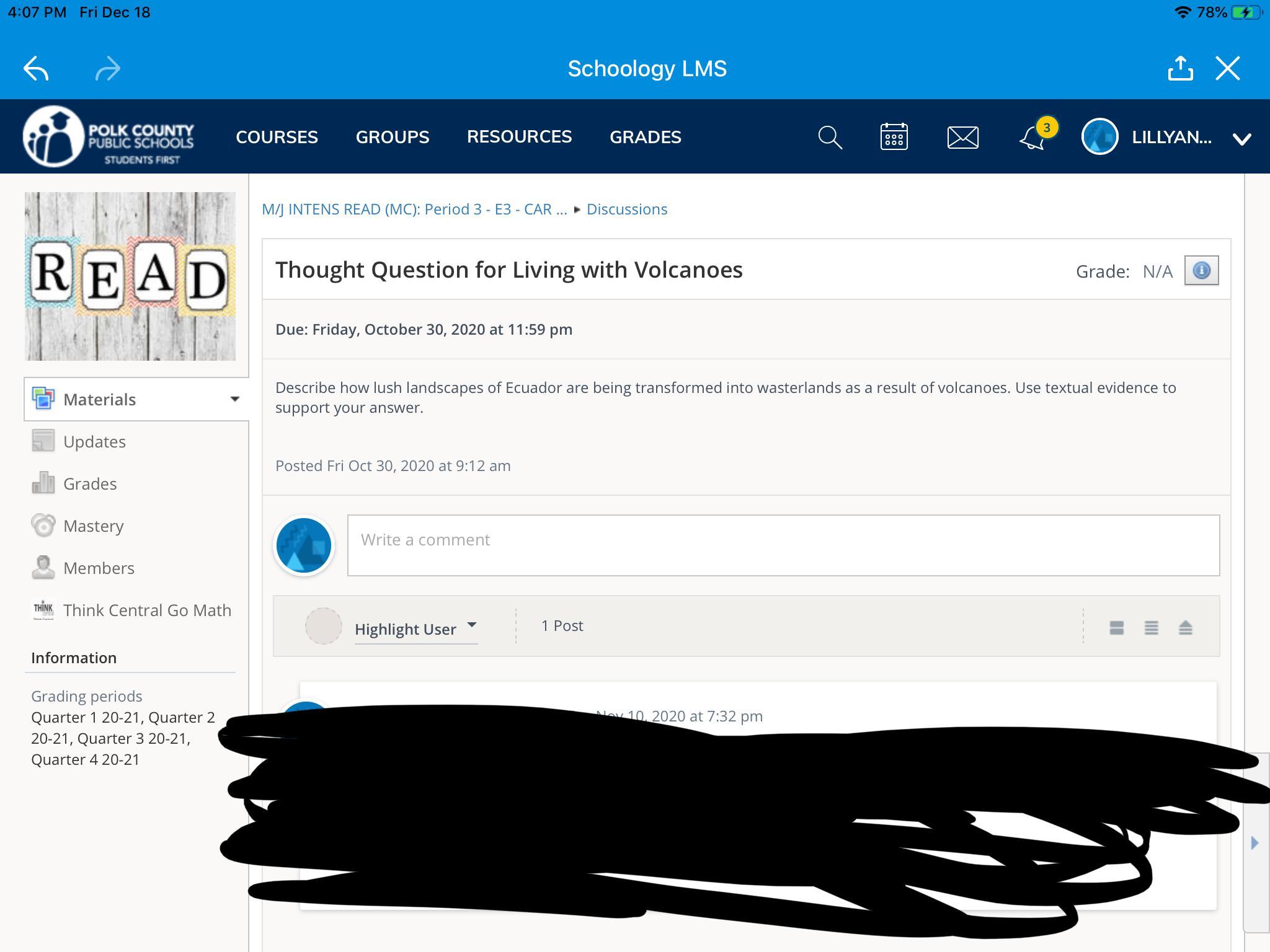Open the messages envelope icon

(962, 137)
